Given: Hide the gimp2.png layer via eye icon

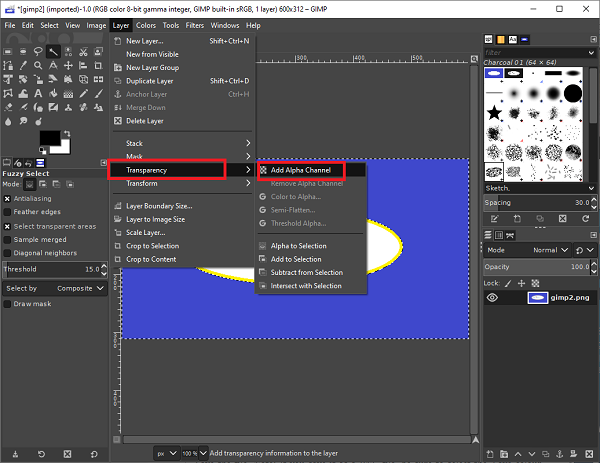Looking at the screenshot, I should tap(492, 297).
